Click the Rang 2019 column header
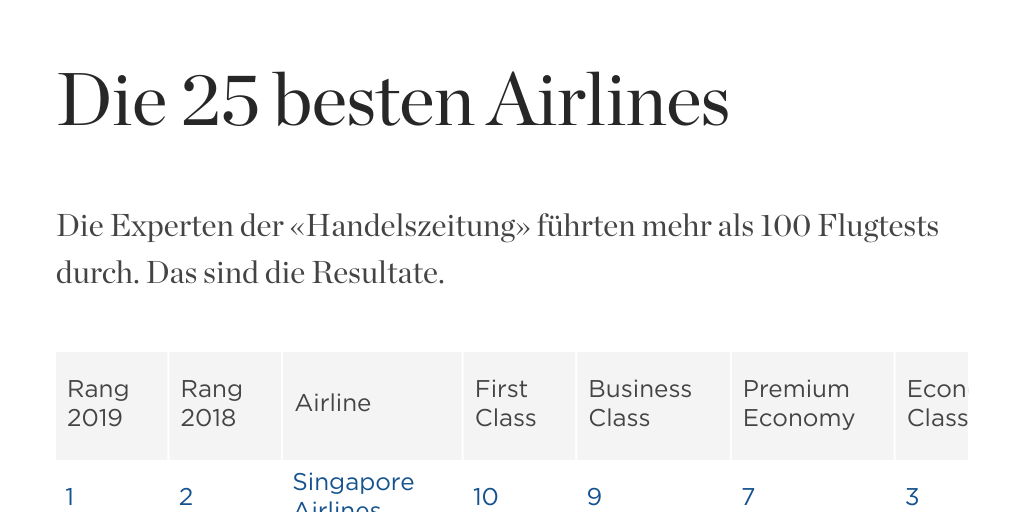The image size is (1024, 512). 98,403
